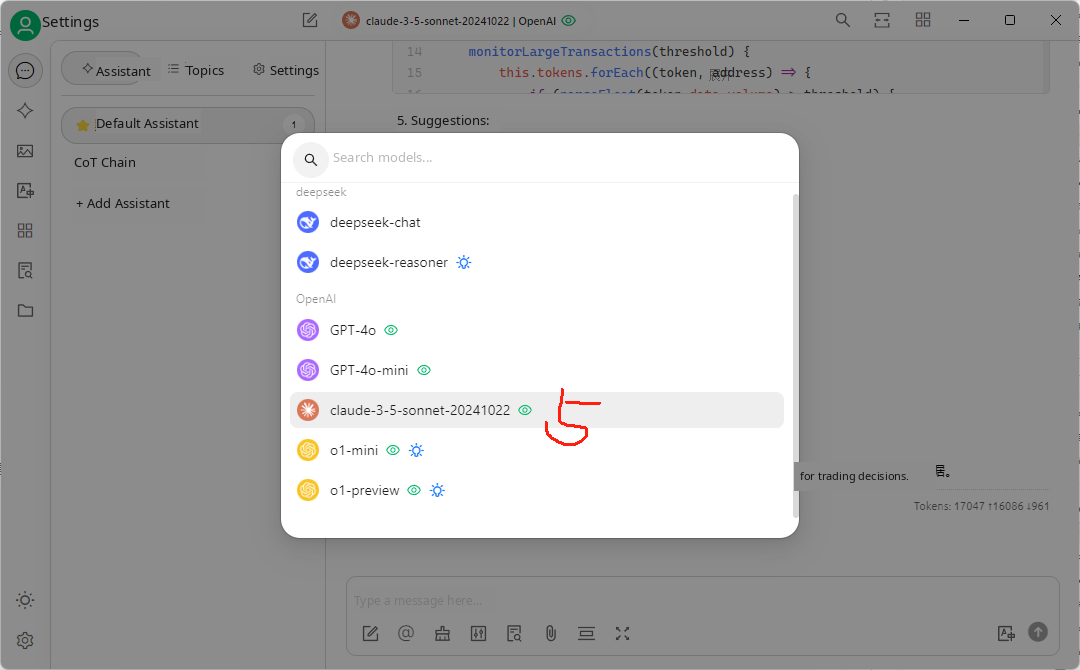Click the icon after 'for trading decisions.'
Image resolution: width=1080 pixels, height=670 pixels.
coord(942,472)
